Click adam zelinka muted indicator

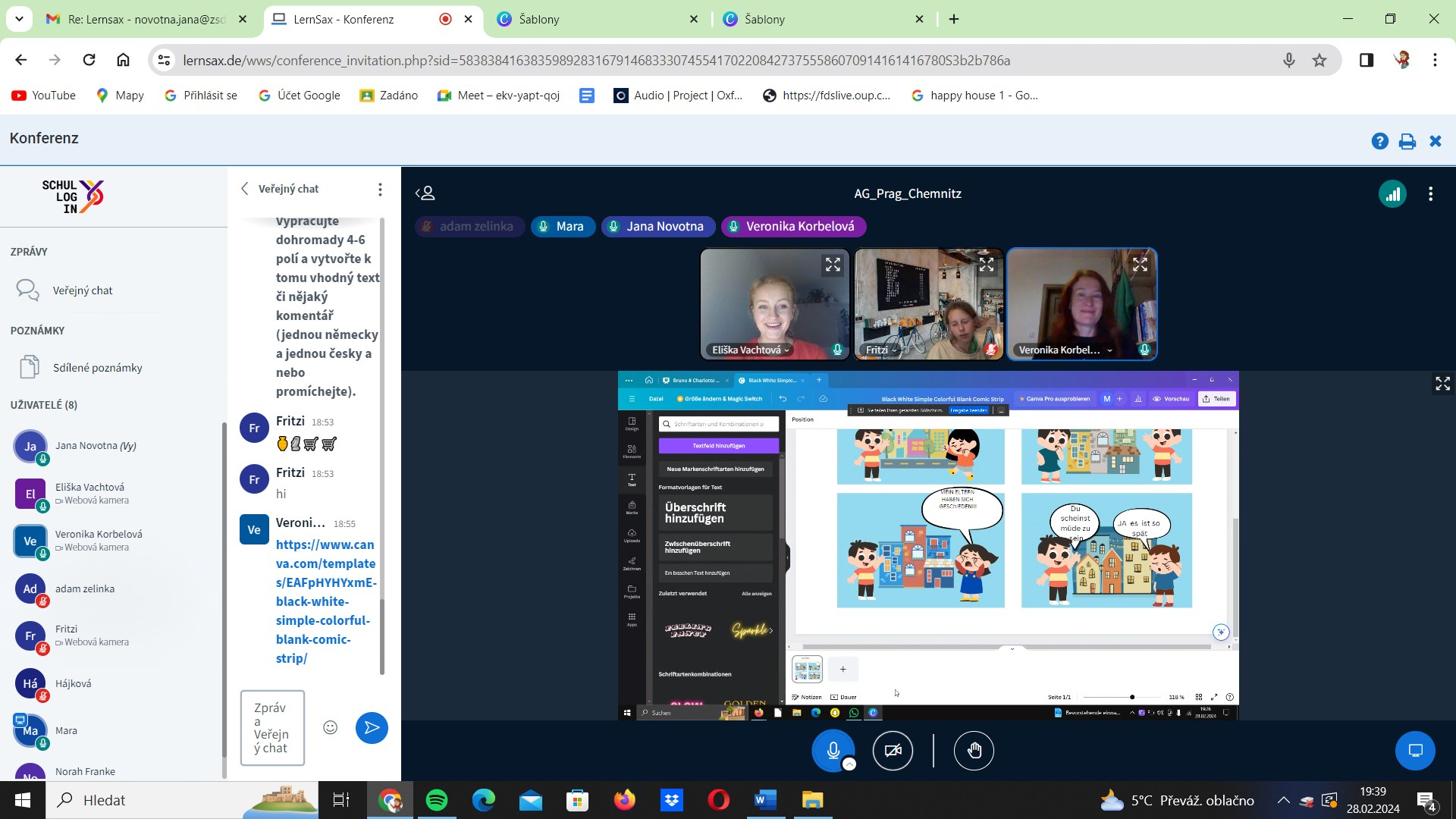coord(469,226)
